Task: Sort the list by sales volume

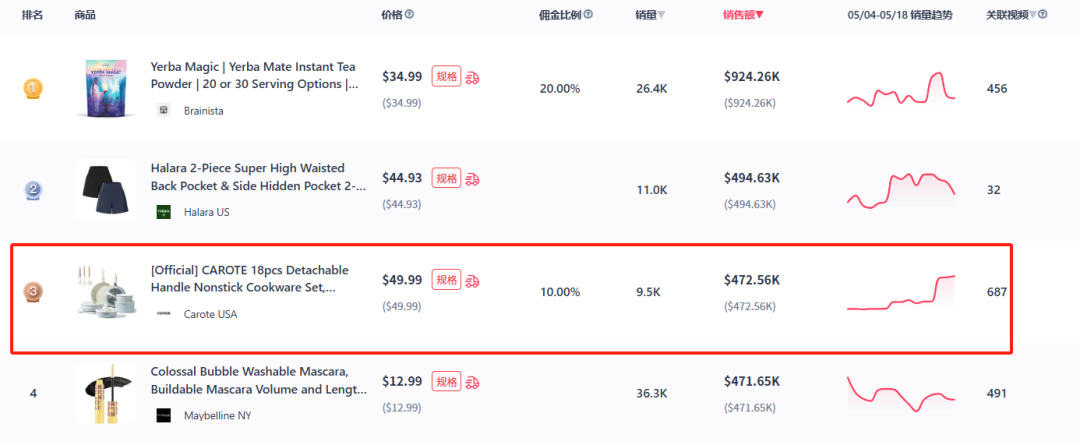Action: (x=651, y=15)
